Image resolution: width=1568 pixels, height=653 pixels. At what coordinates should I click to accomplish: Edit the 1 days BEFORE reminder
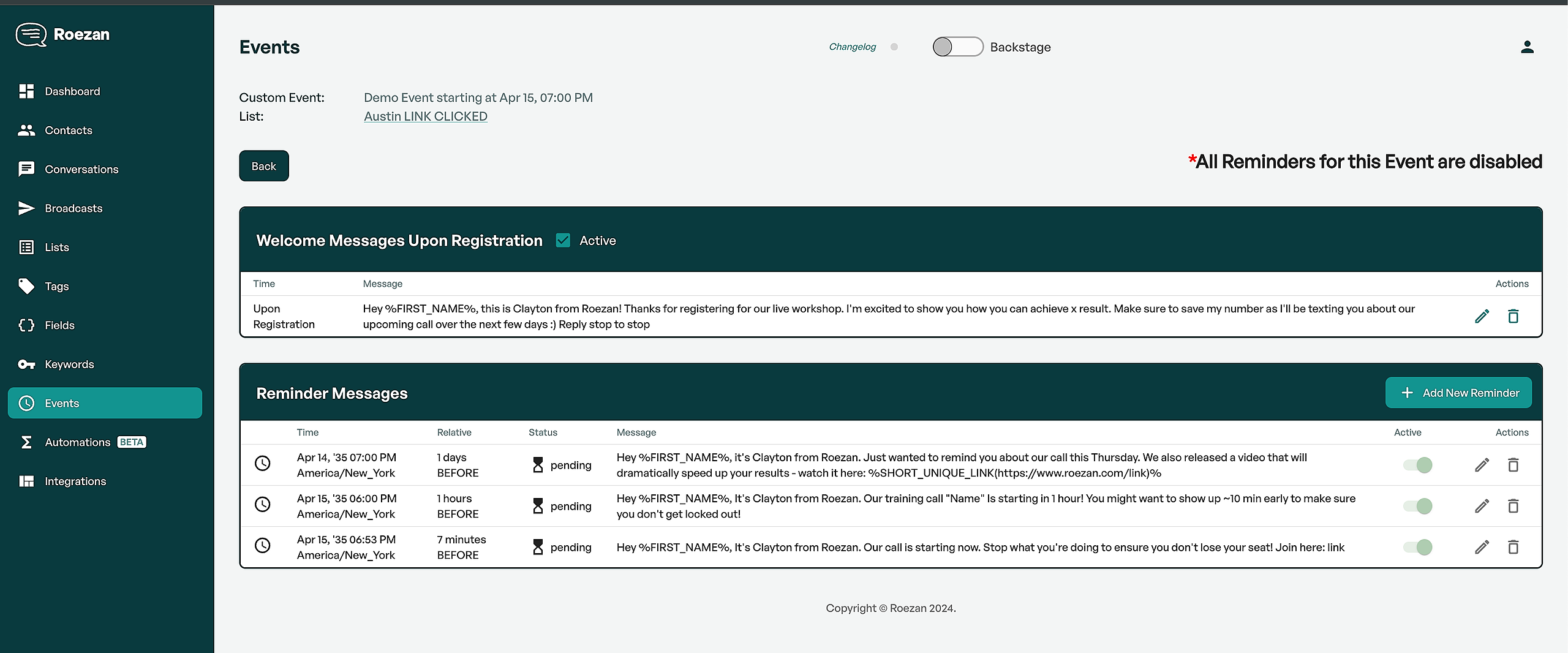1482,465
